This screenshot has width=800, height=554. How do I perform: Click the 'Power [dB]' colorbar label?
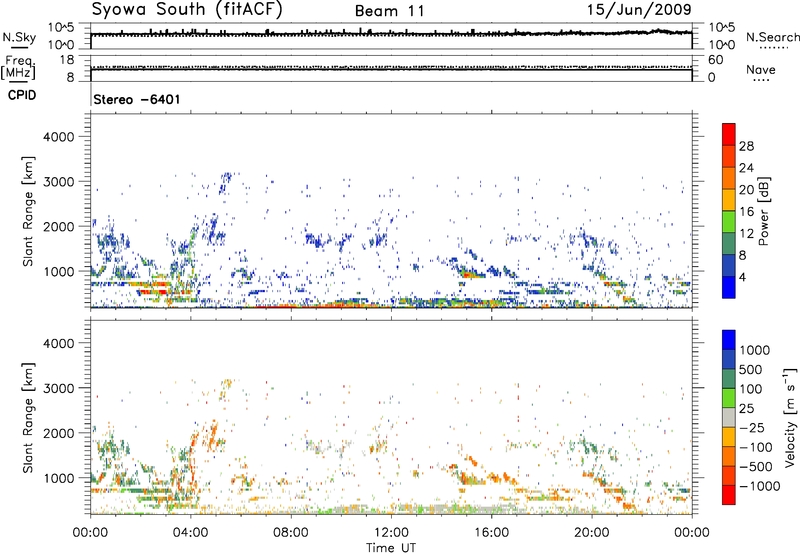(763, 211)
